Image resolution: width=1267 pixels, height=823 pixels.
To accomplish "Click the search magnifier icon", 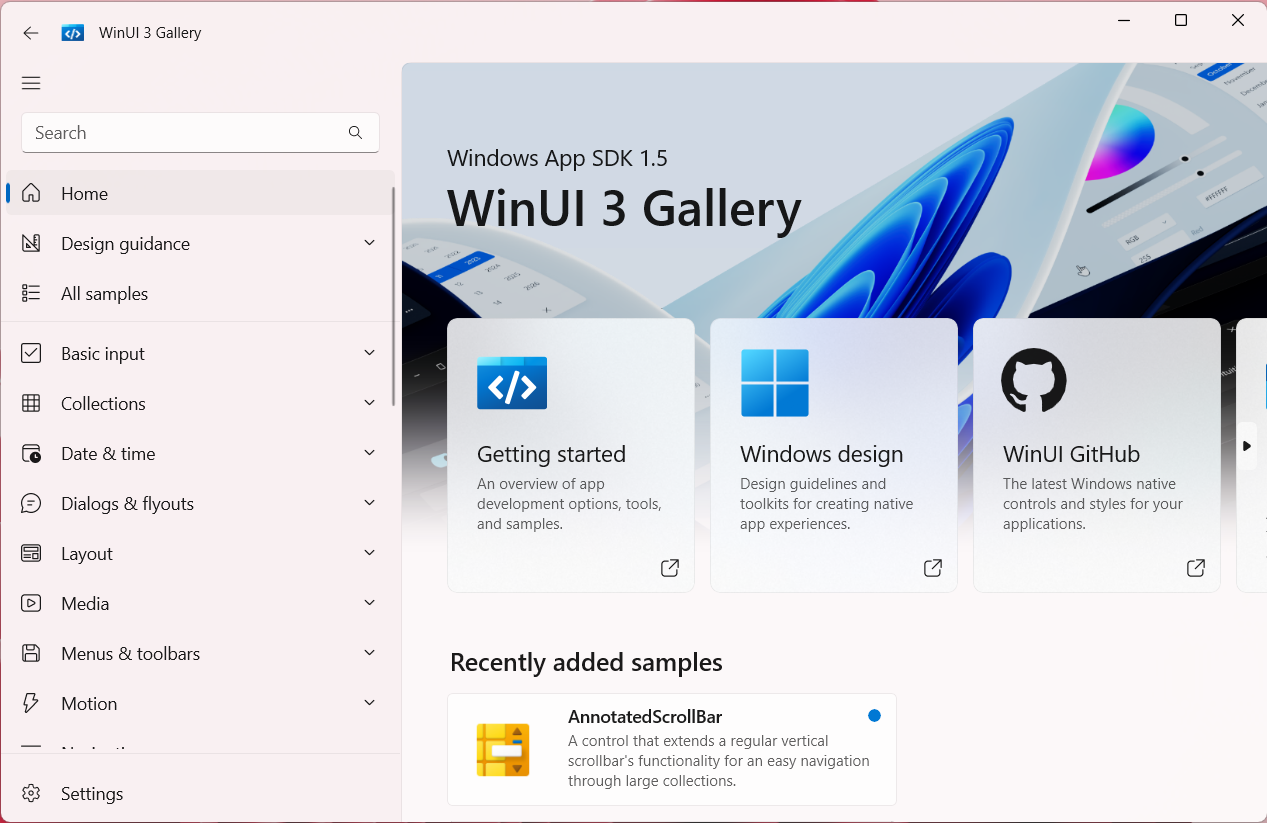I will click(x=355, y=133).
